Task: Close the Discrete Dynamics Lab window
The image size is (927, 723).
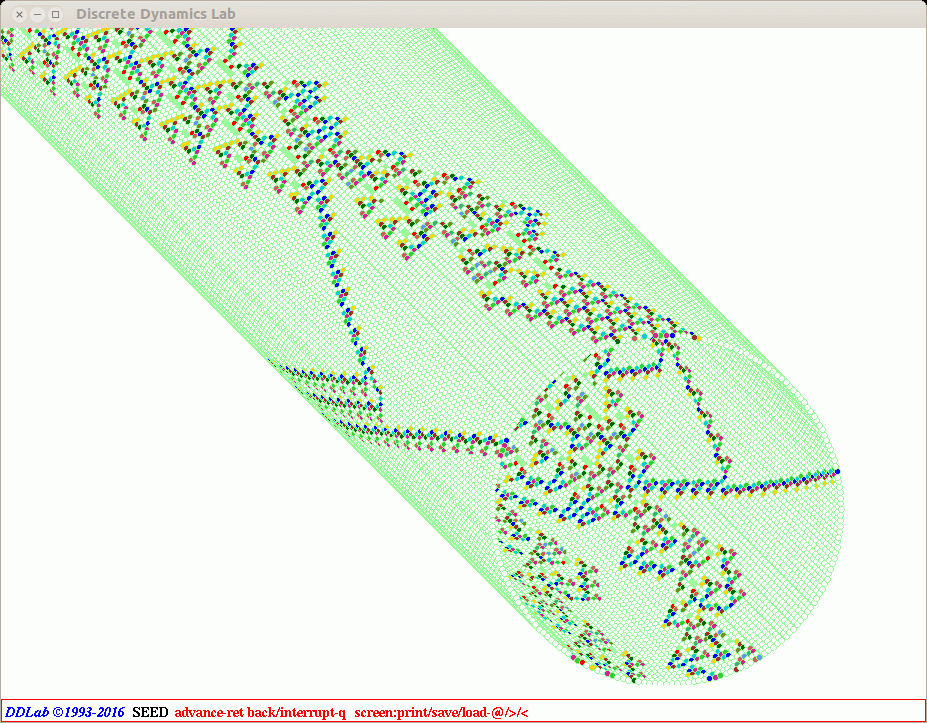Action: pyautogui.click(x=20, y=14)
